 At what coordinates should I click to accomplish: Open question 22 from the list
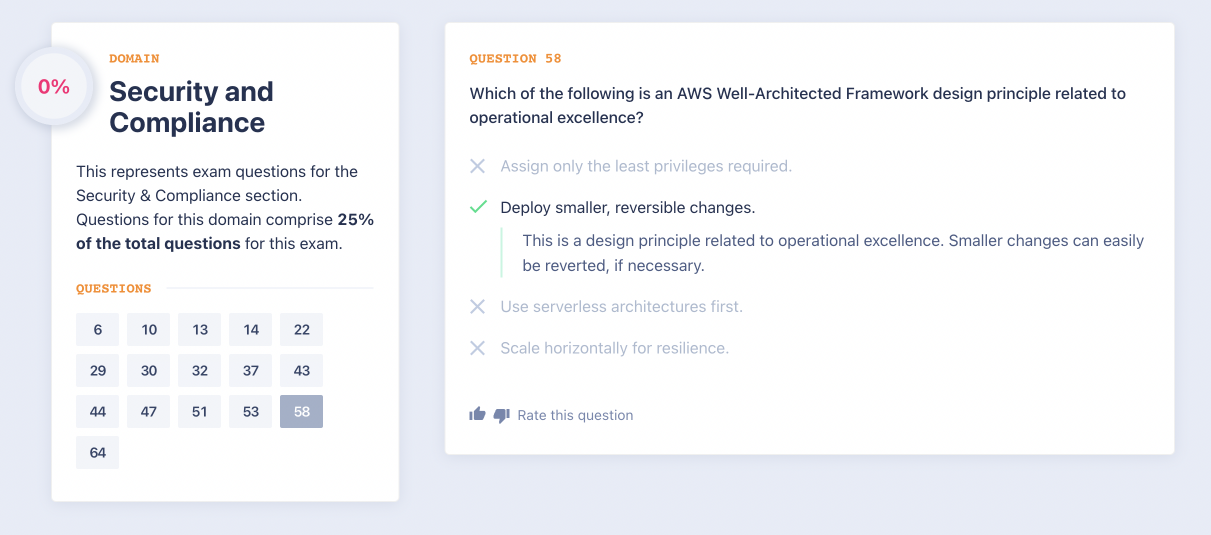tap(301, 330)
